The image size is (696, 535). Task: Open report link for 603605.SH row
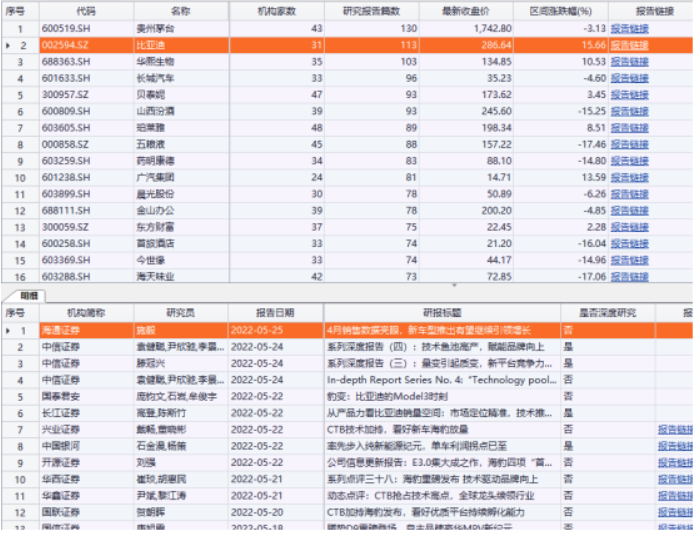pos(629,128)
